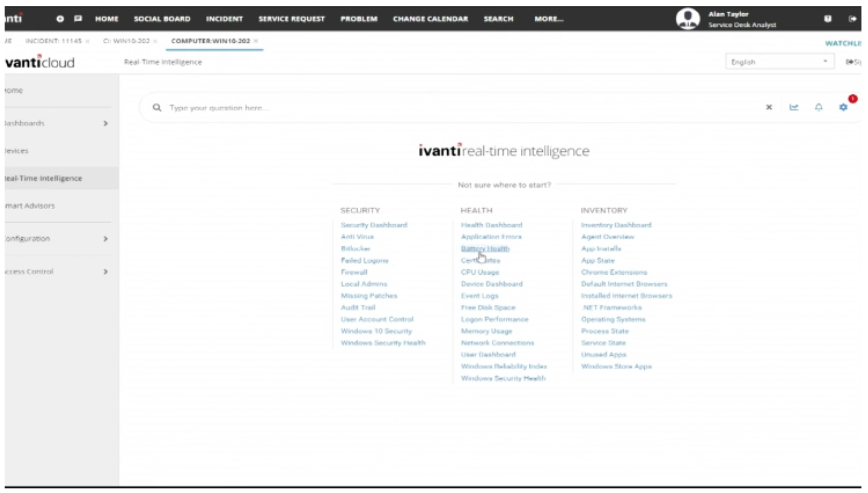
Task: Open the English language dropdown
Action: (x=779, y=62)
